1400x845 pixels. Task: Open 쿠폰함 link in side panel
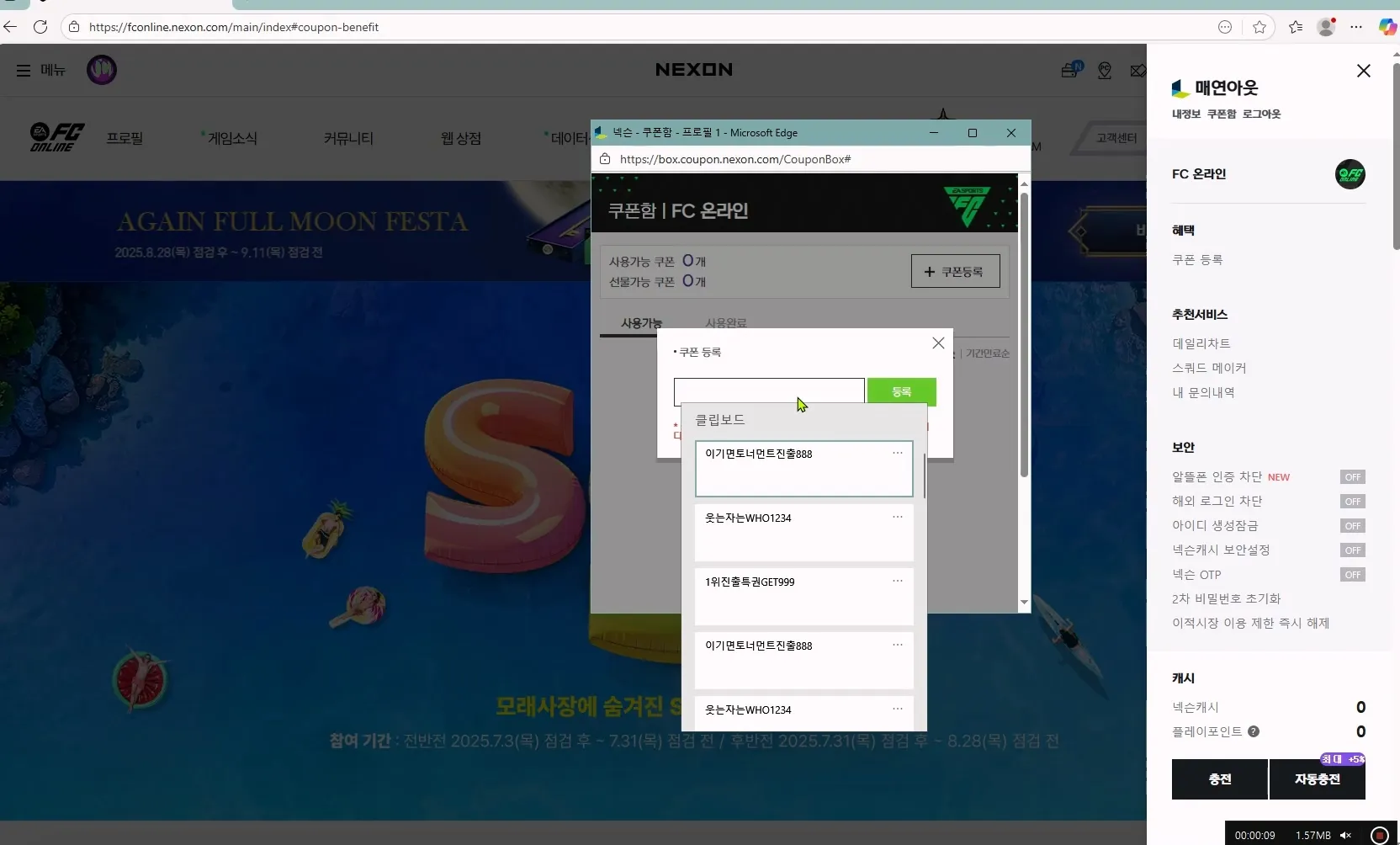[1222, 114]
